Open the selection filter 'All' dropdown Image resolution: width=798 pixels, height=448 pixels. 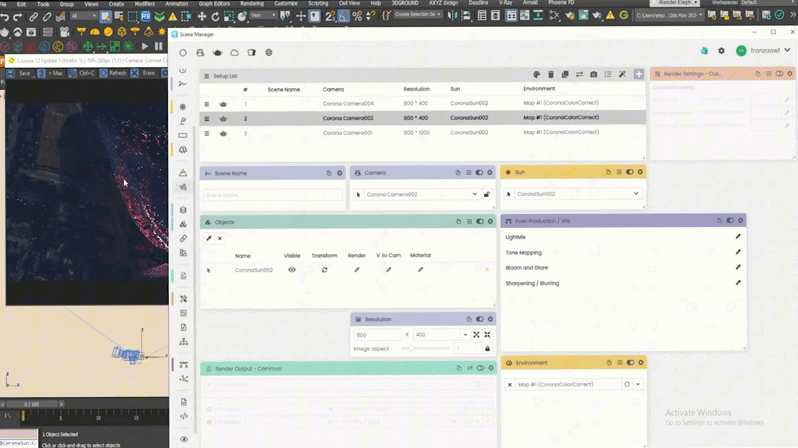pos(84,16)
